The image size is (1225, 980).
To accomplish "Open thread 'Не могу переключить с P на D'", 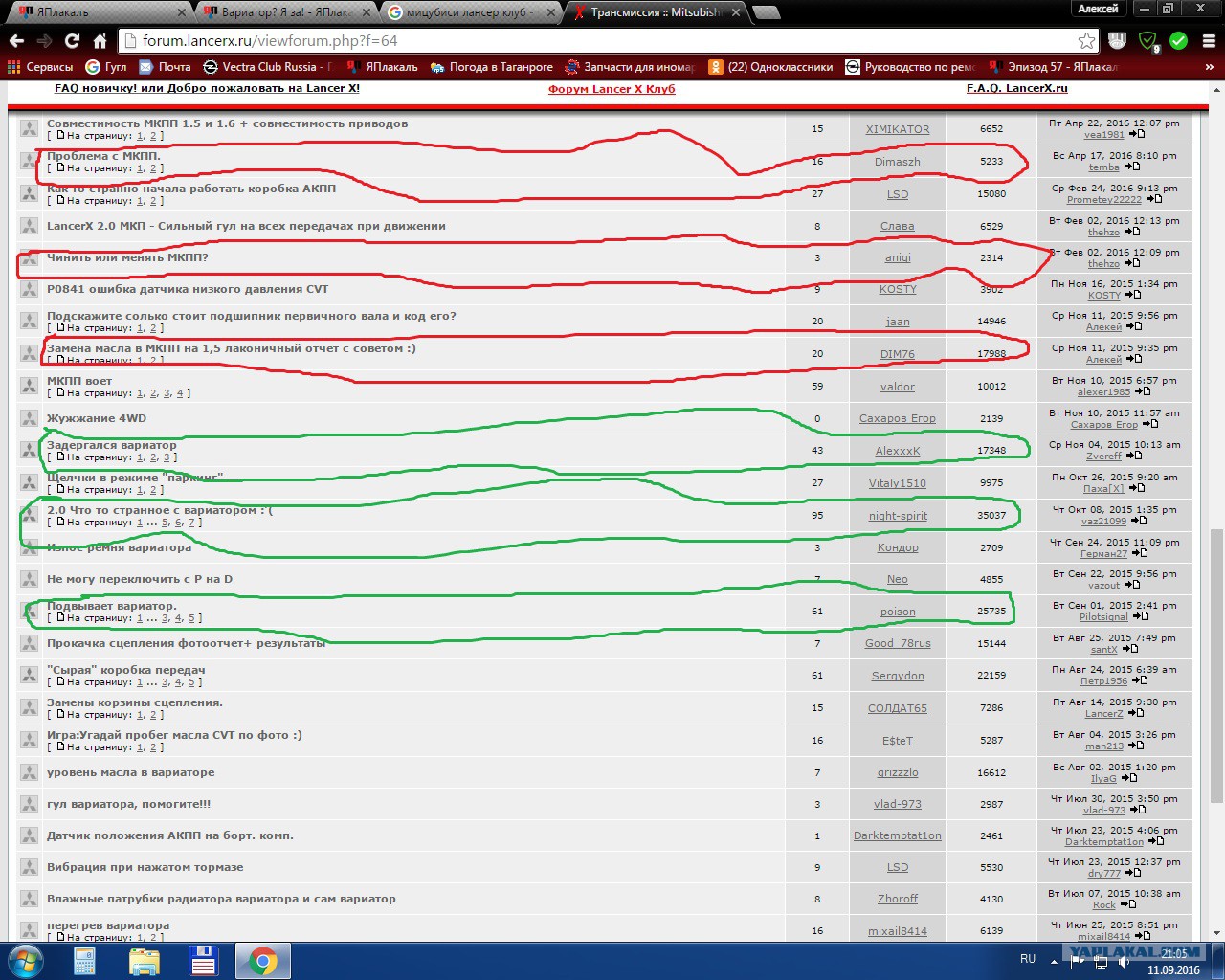I will [140, 579].
